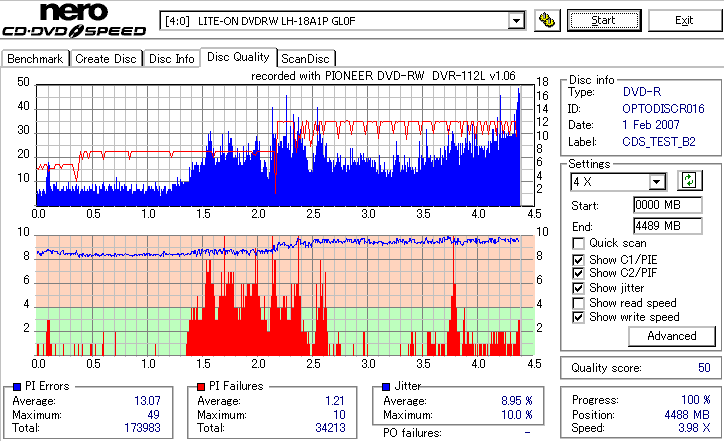Image resolution: width=724 pixels, height=441 pixels.
Task: Uncheck Show C2/PIF
Action: point(578,273)
